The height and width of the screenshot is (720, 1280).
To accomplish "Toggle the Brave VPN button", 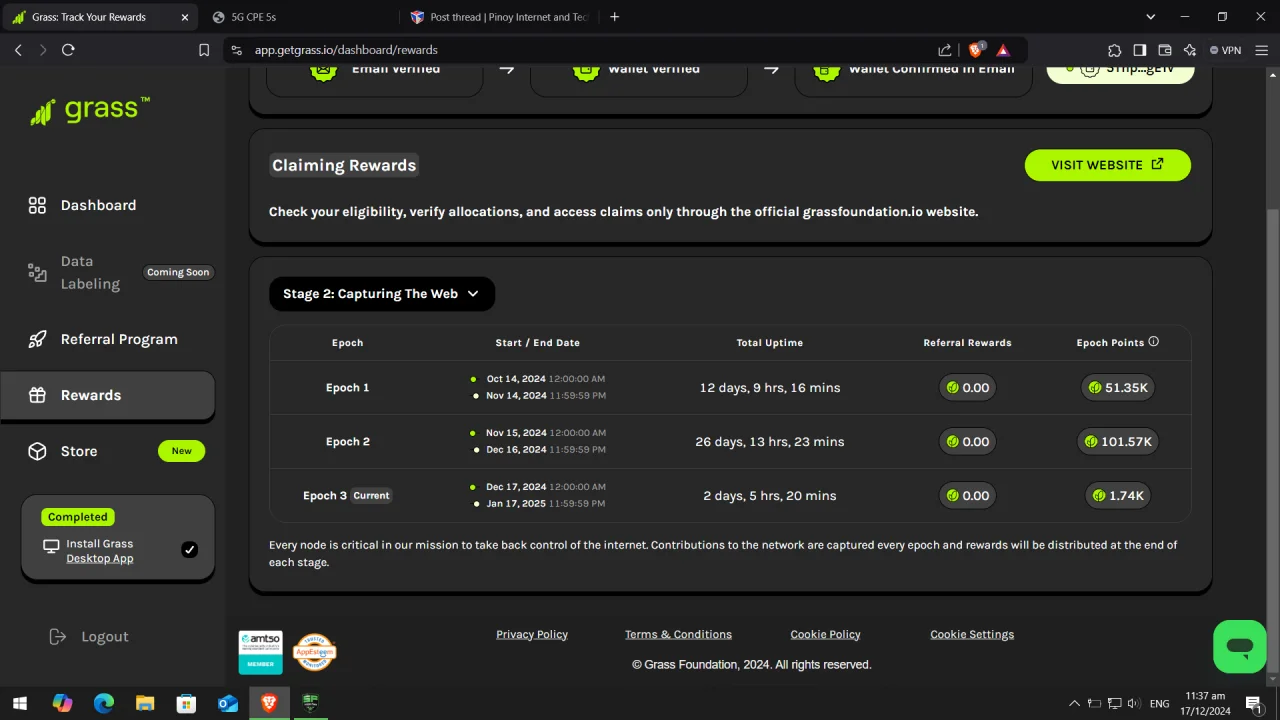I will pyautogui.click(x=1225, y=50).
